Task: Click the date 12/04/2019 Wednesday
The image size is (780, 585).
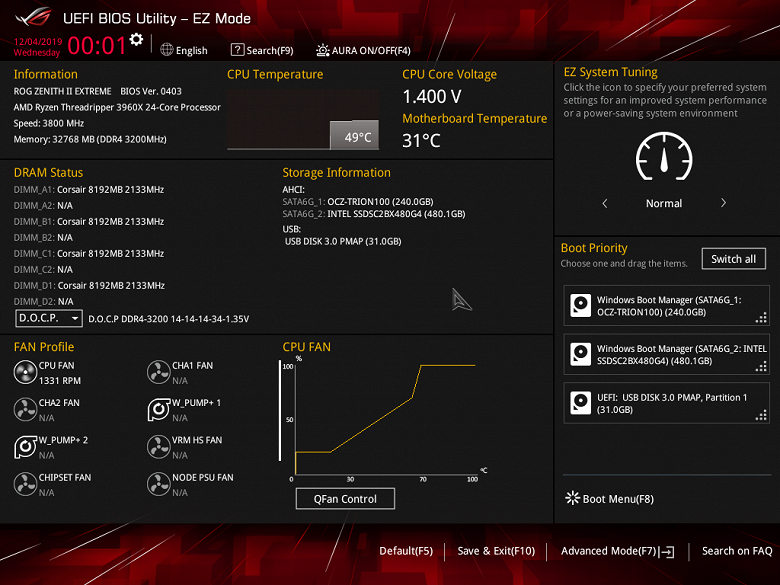Action: [x=37, y=47]
